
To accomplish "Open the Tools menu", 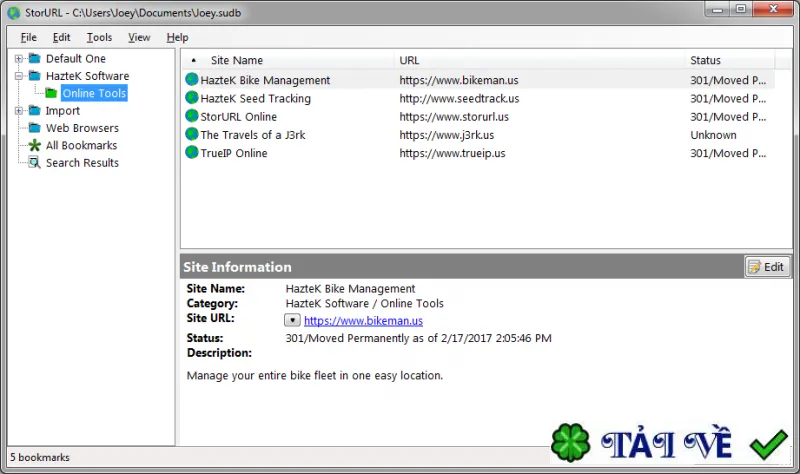I will [x=99, y=37].
